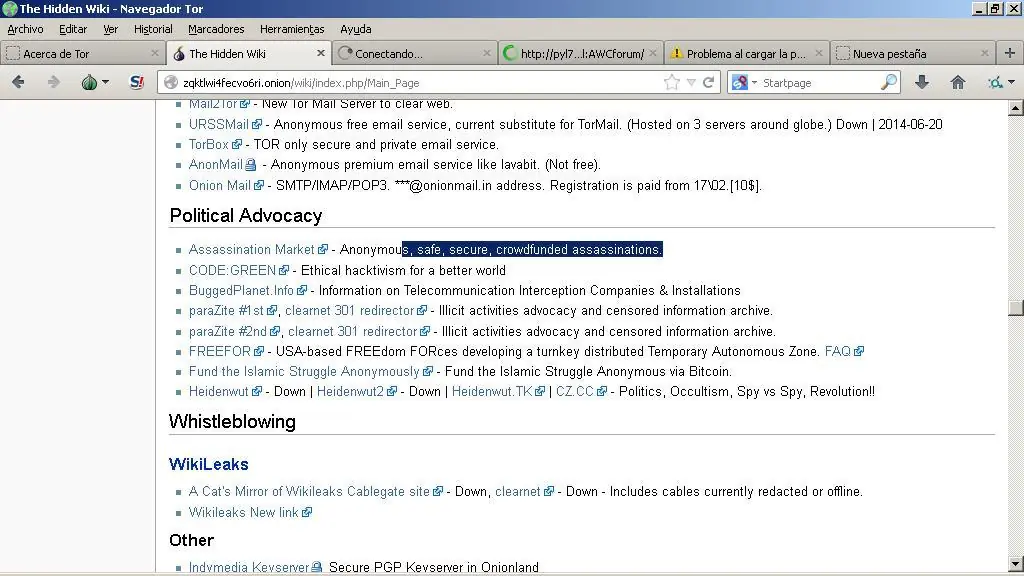
Task: Click the Whistleblowing heading text
Action: pyautogui.click(x=232, y=422)
